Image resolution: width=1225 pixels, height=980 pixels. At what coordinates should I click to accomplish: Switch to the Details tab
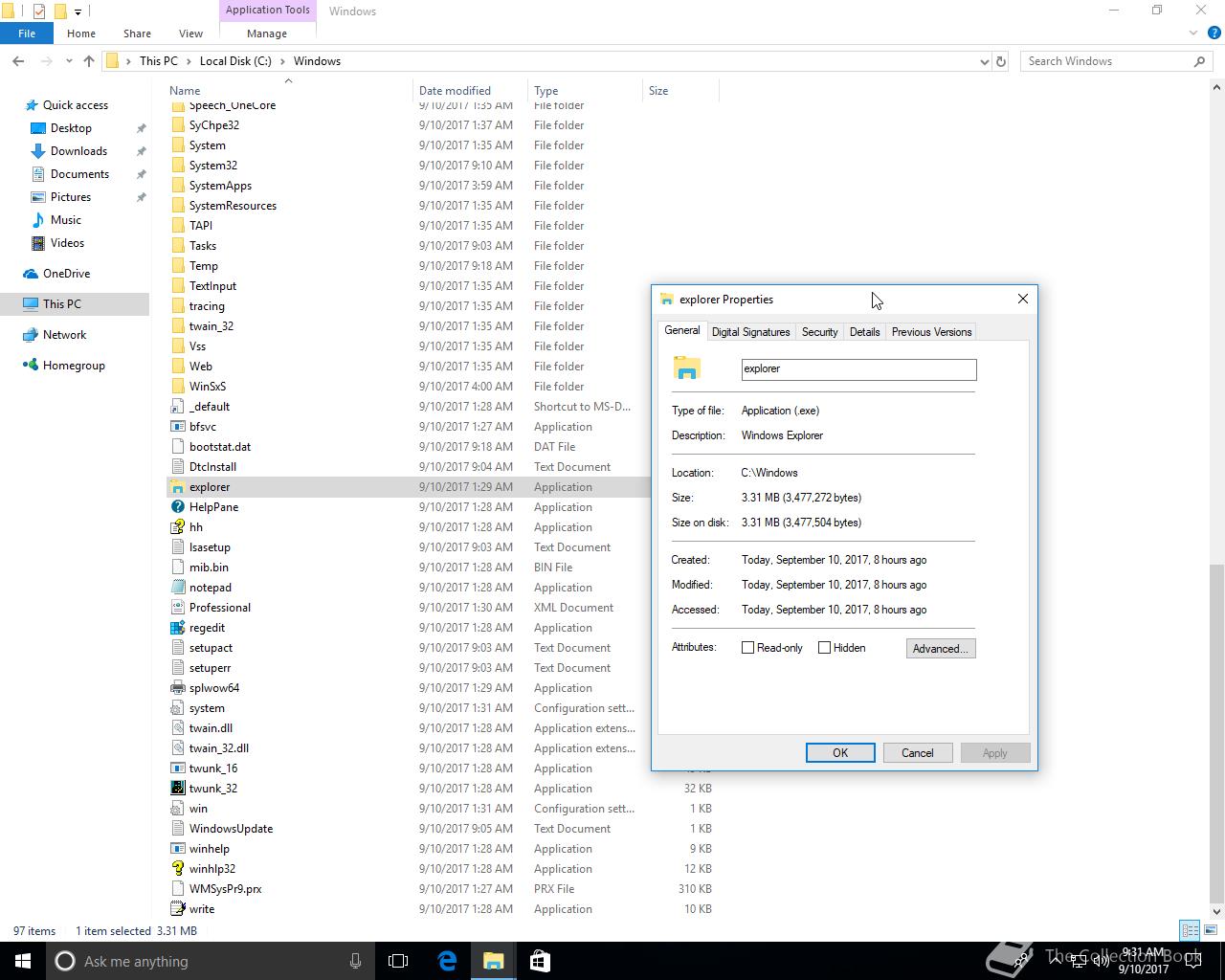(864, 332)
